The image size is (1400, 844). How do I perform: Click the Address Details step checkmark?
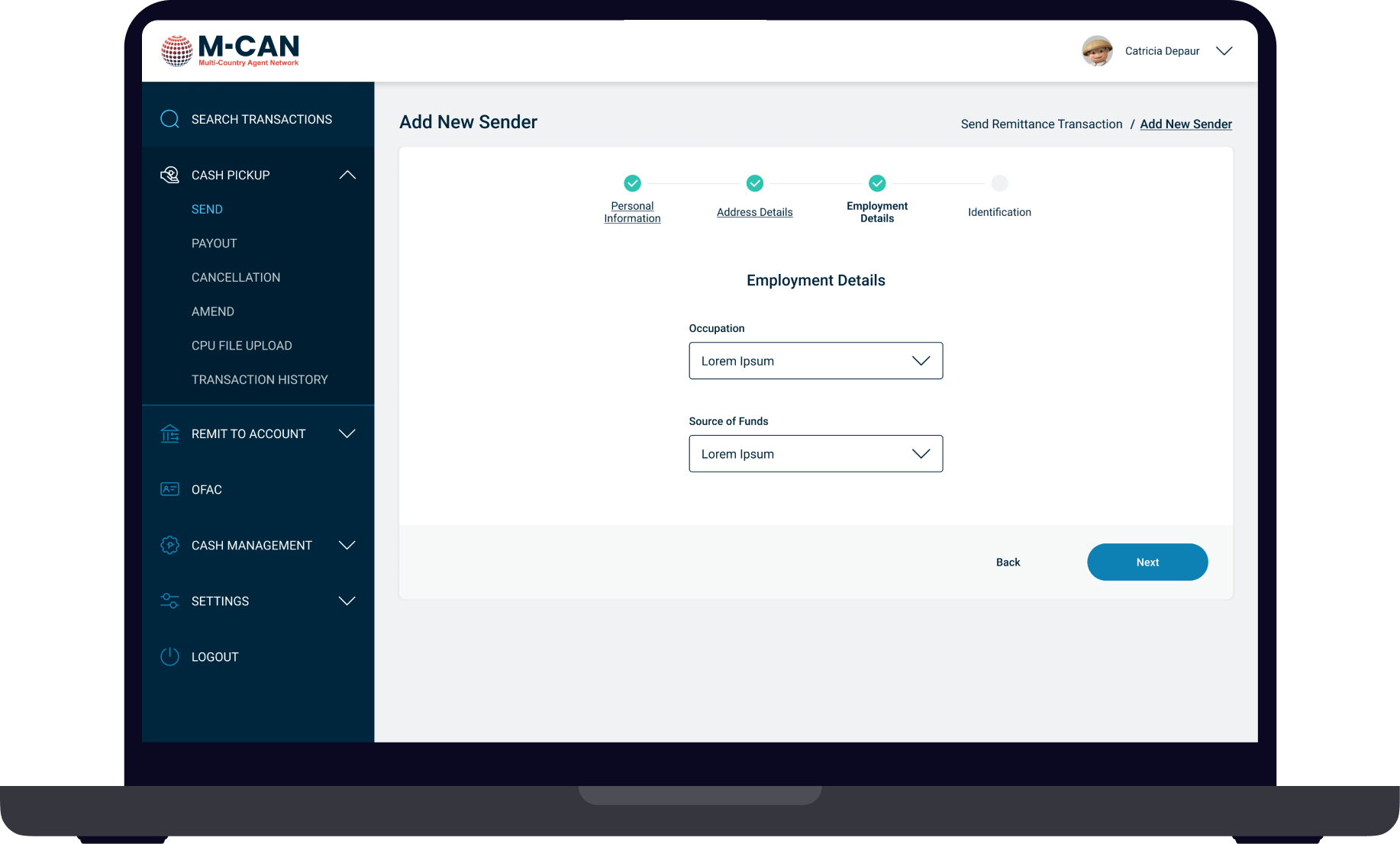[754, 183]
